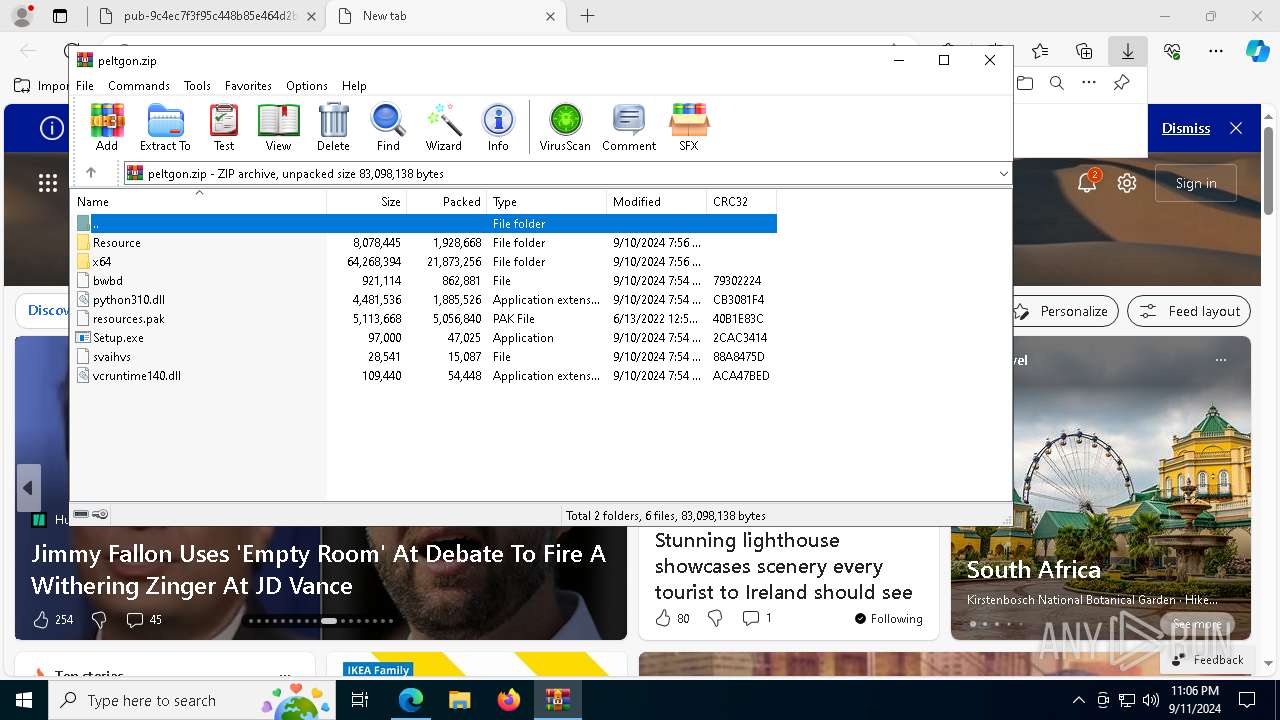The image size is (1280, 720).
Task: Open Edge Settings and more ellipsis
Action: pyautogui.click(x=1216, y=51)
